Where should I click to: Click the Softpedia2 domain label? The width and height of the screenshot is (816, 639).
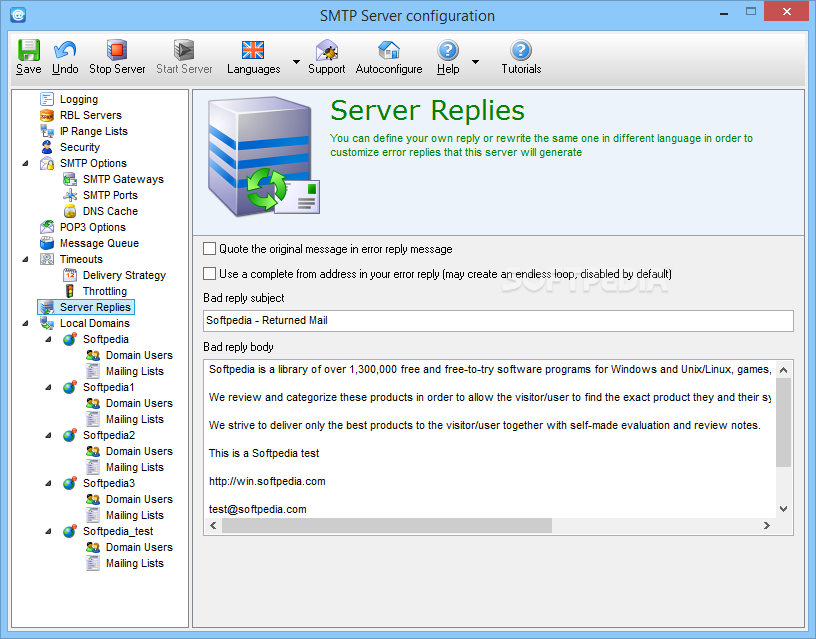click(x=109, y=435)
